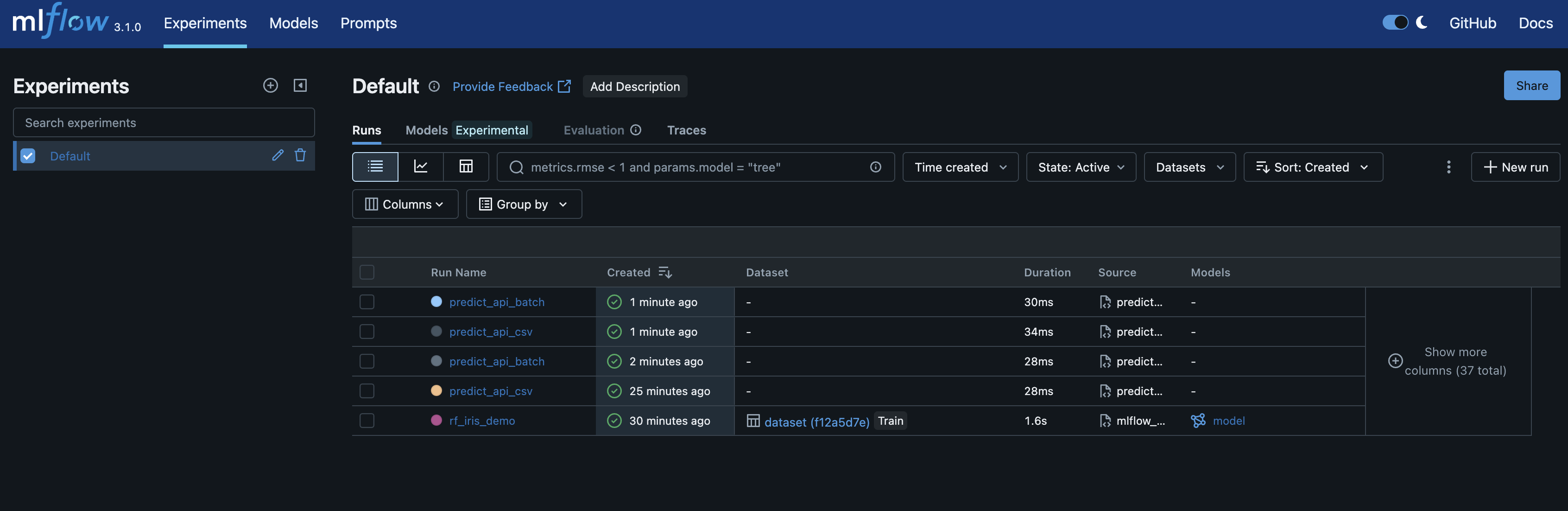Switch to artifact evaluation table view
1568x511 pixels.
[x=466, y=167]
